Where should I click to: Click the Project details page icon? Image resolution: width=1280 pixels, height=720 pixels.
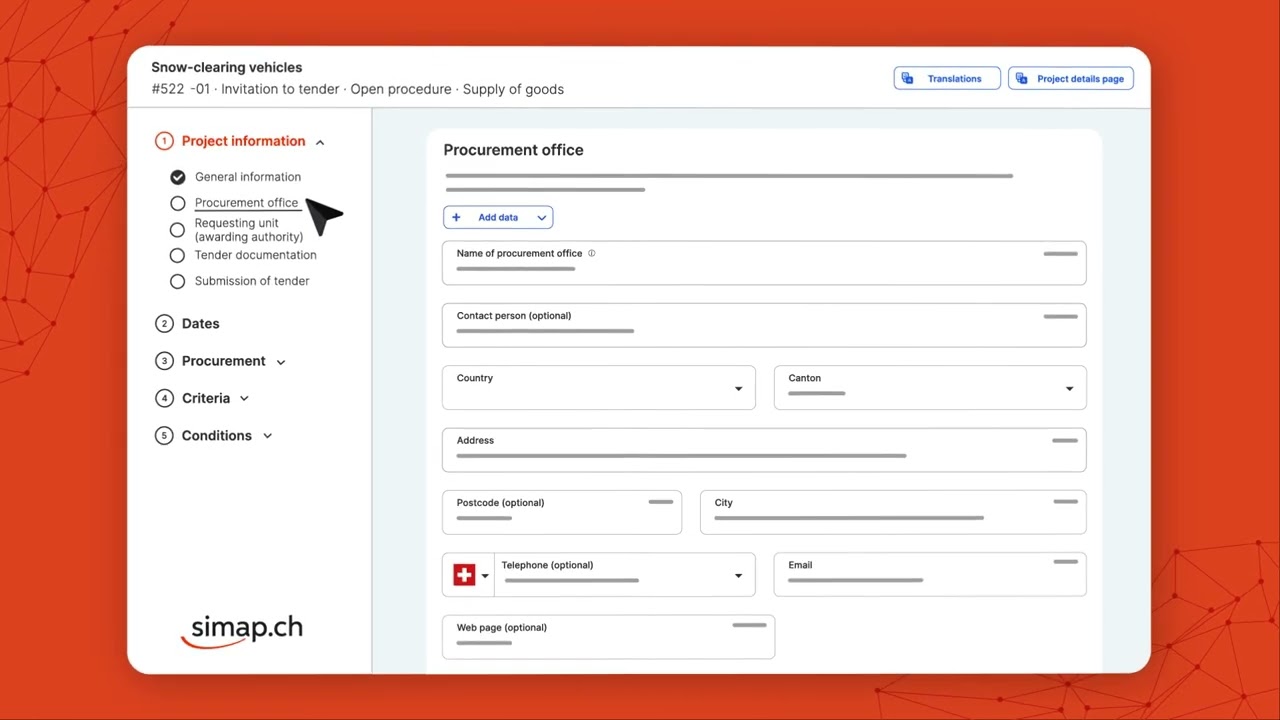coord(1022,78)
